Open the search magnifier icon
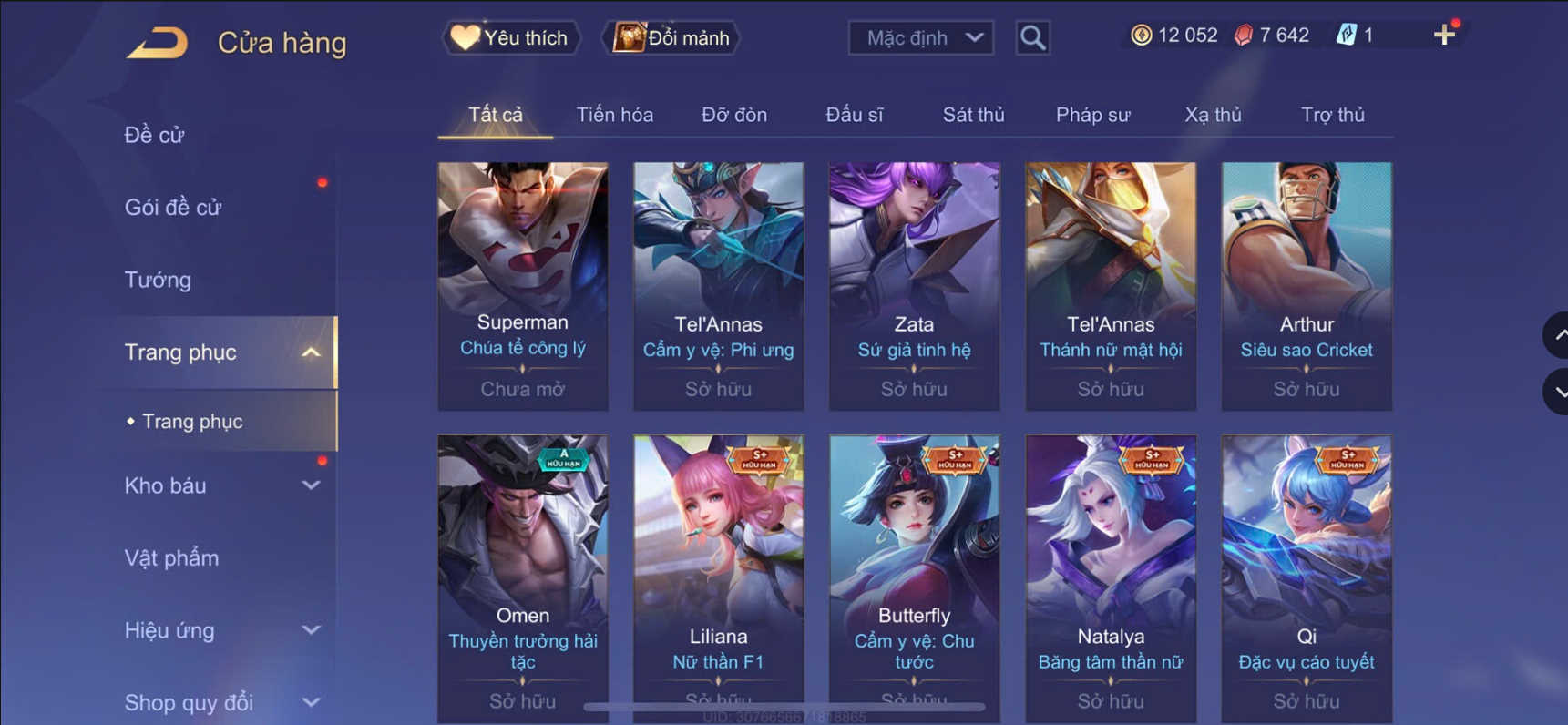Screen dimensions: 1568x725 point(1032,38)
